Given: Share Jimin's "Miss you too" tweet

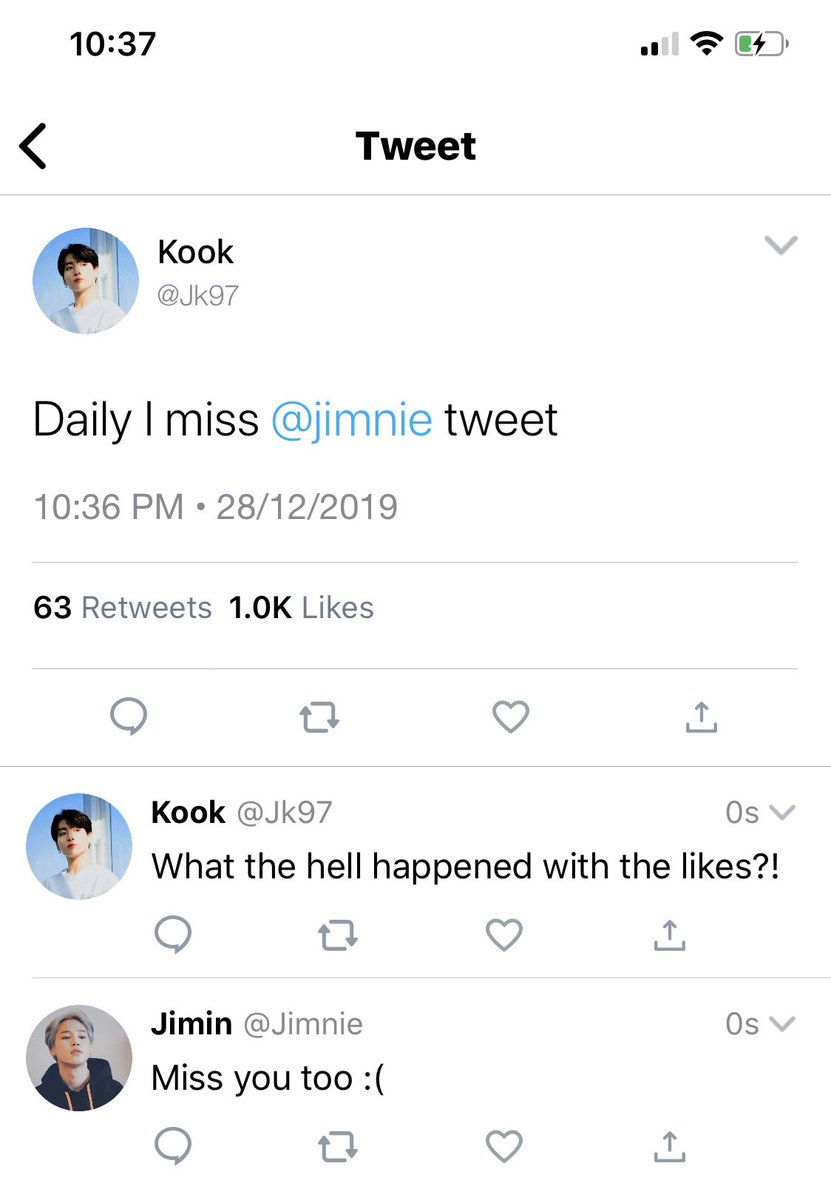Looking at the screenshot, I should point(669,1147).
